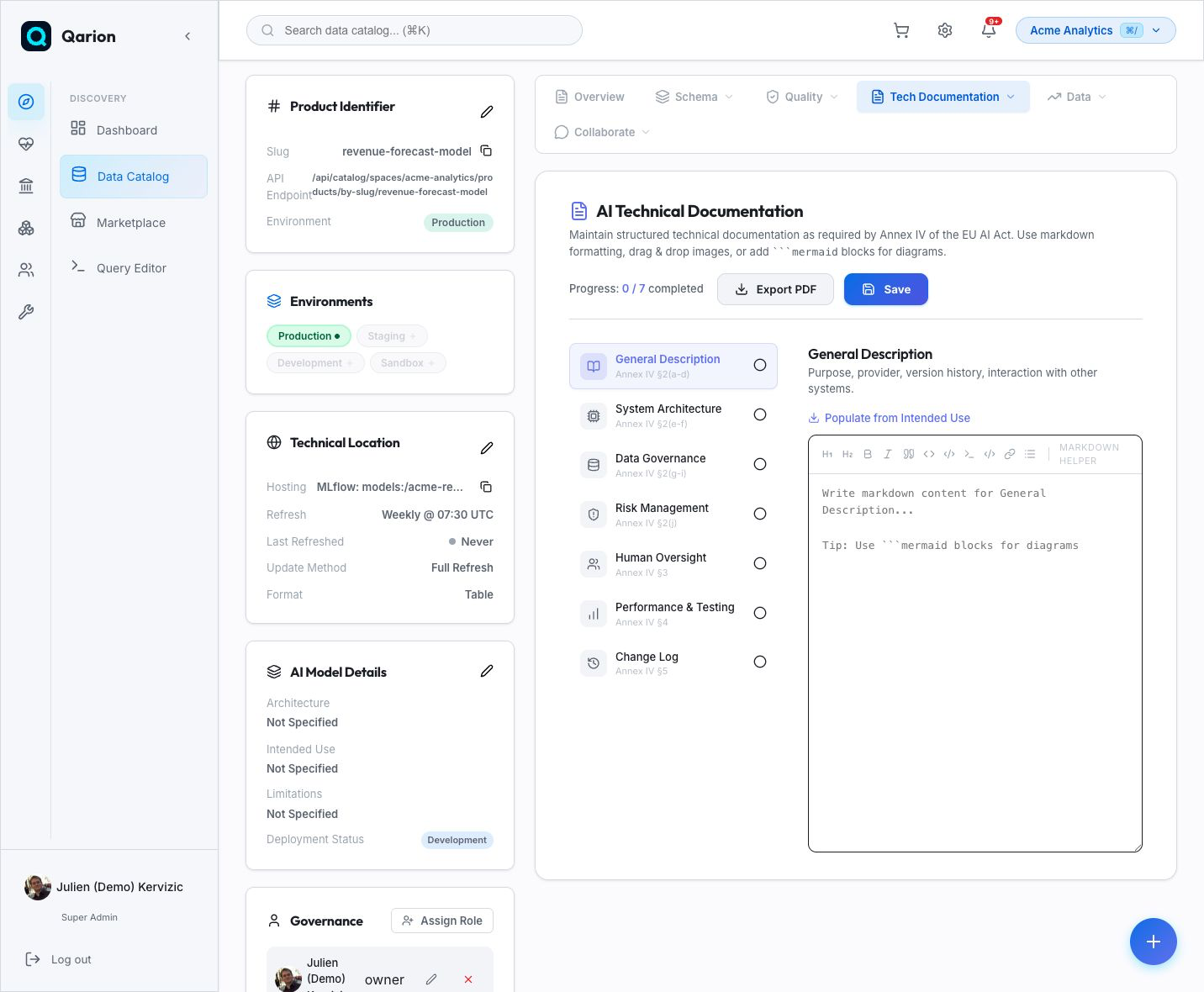
Task: Select the Change Log section
Action: click(673, 662)
